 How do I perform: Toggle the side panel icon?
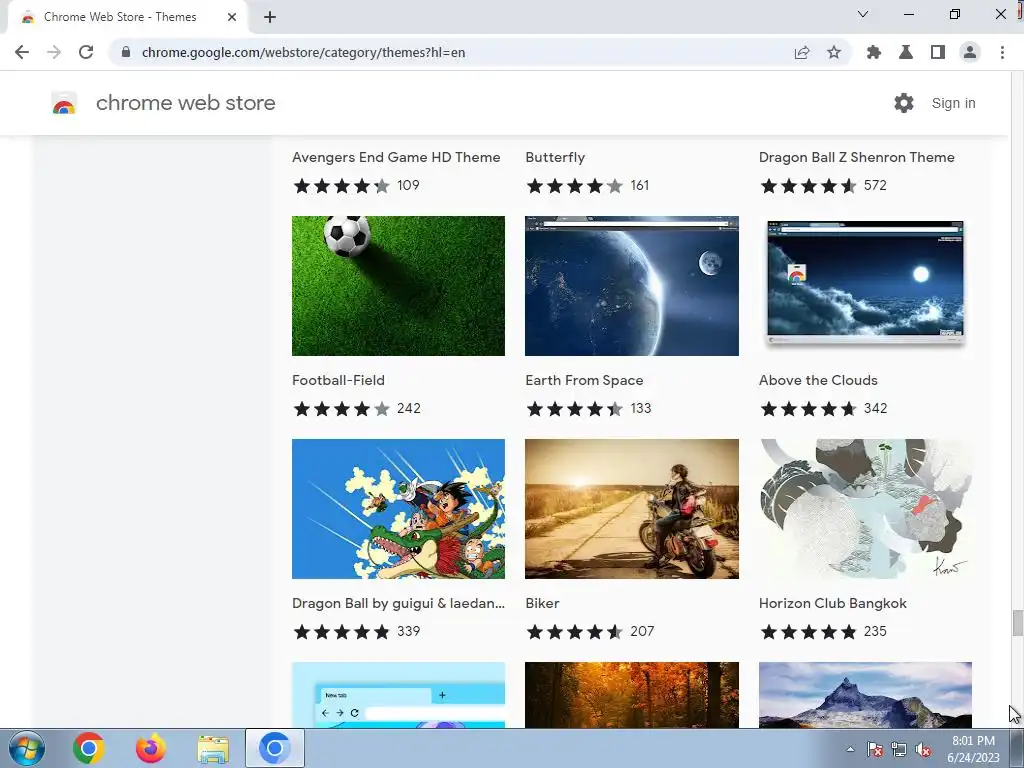(x=938, y=52)
